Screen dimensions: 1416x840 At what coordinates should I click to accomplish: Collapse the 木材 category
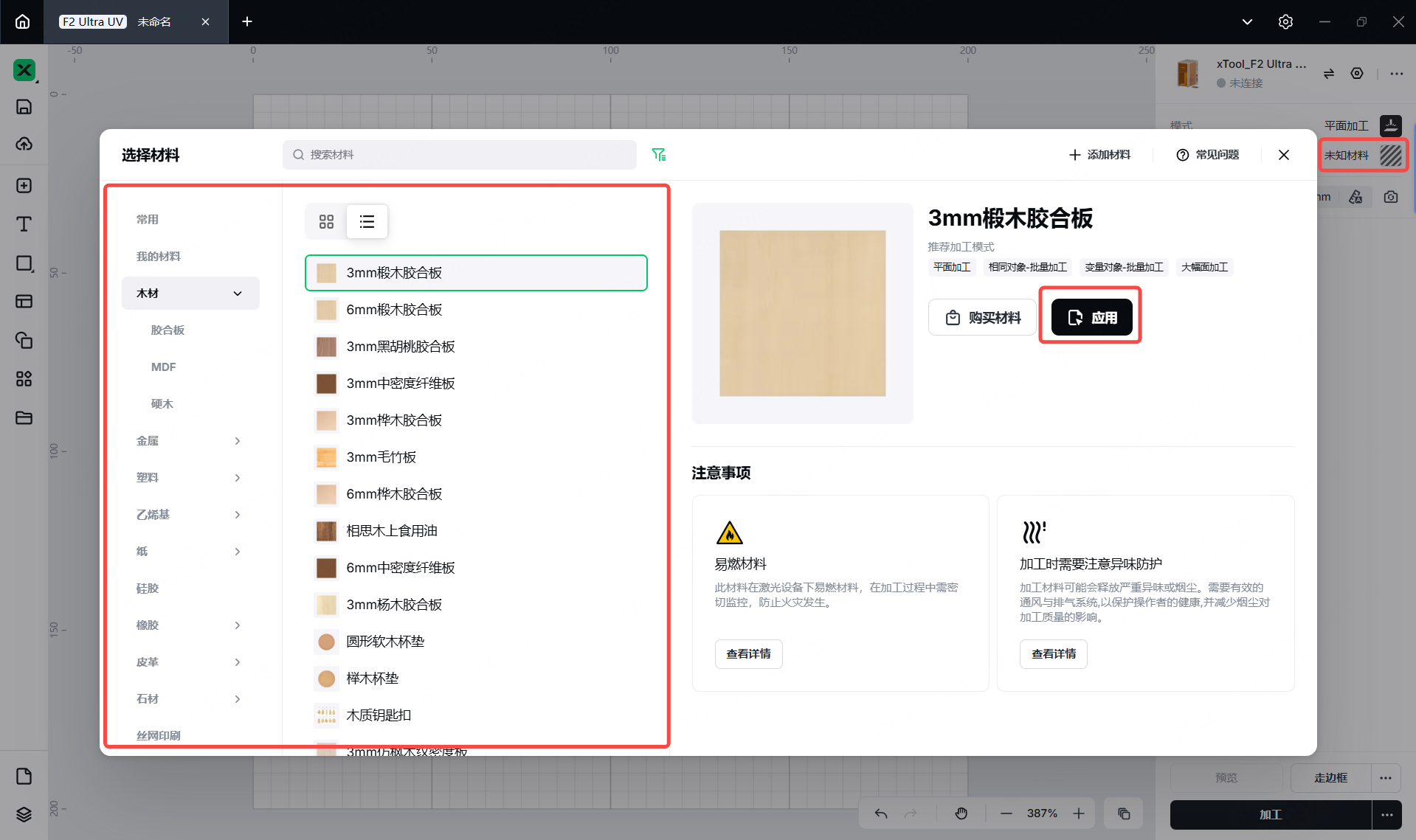[237, 294]
